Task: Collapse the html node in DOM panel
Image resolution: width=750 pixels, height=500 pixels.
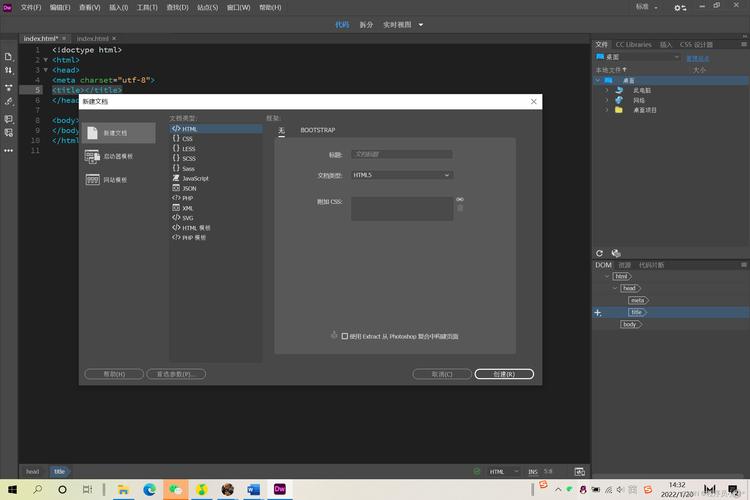Action: [x=607, y=277]
